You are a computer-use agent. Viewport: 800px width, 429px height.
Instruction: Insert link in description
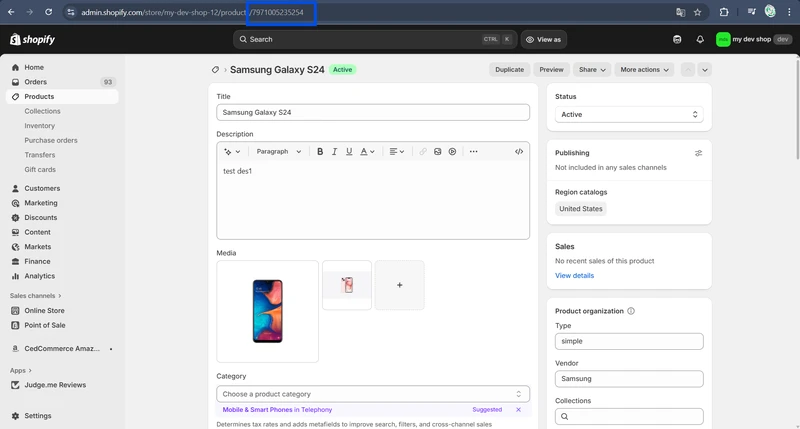click(x=423, y=152)
